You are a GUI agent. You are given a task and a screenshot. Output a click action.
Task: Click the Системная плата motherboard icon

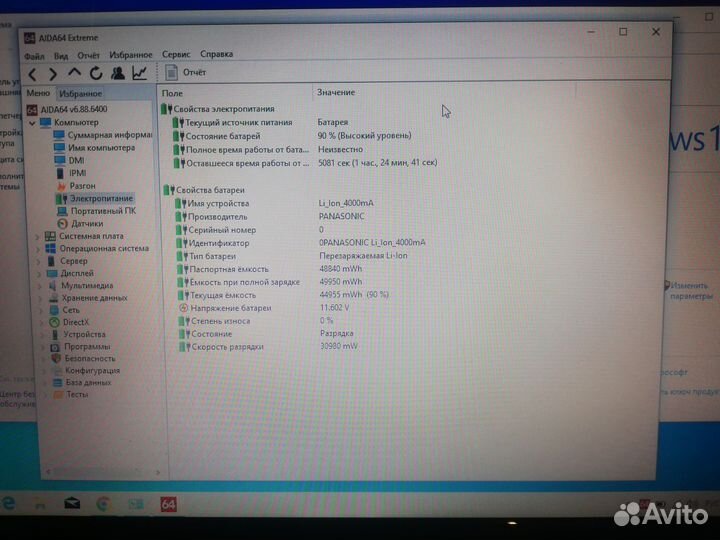[x=50, y=236]
